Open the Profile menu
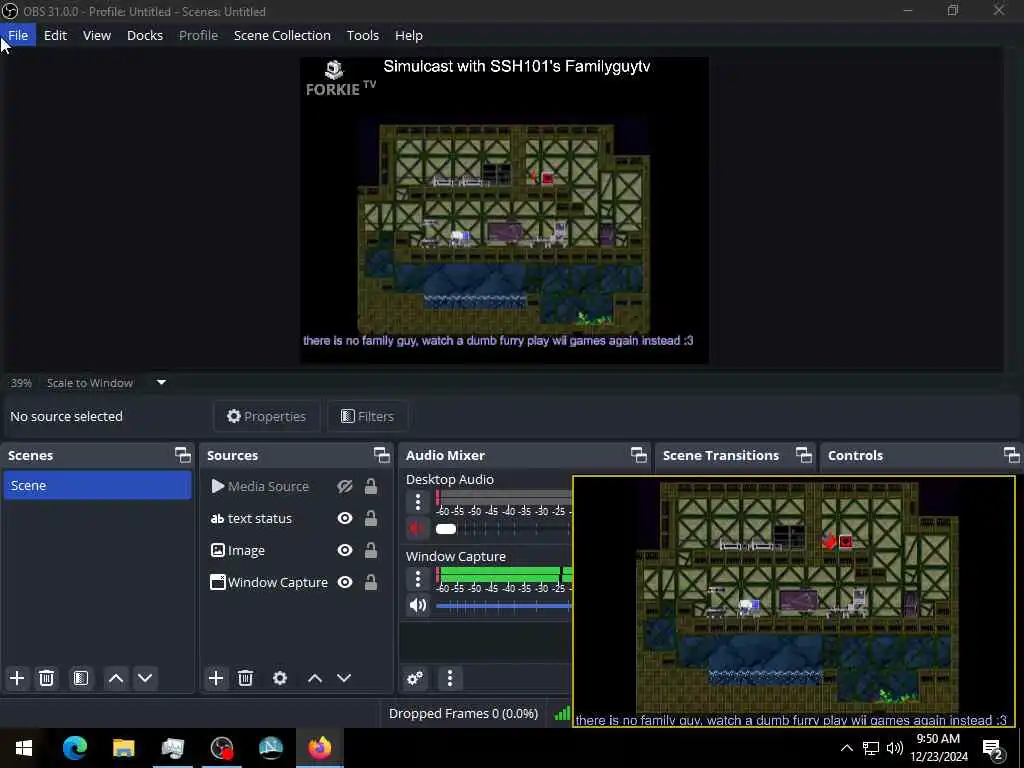1024x768 pixels. pyautogui.click(x=199, y=35)
